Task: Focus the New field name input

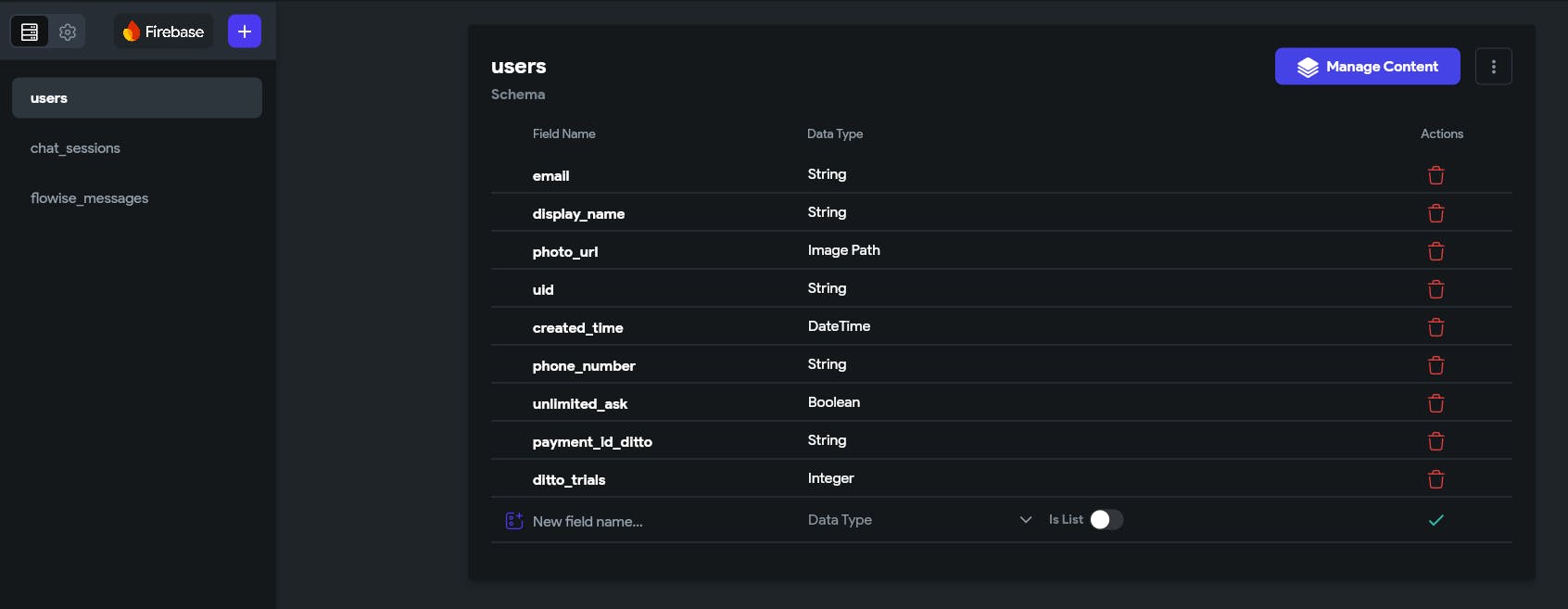Action: [649, 521]
